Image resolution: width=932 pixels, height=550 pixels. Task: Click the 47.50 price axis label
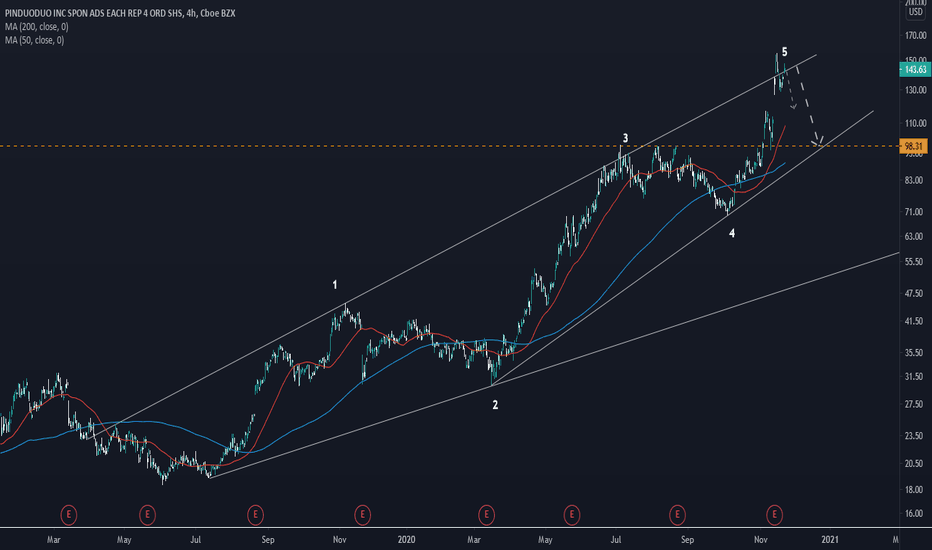point(916,294)
